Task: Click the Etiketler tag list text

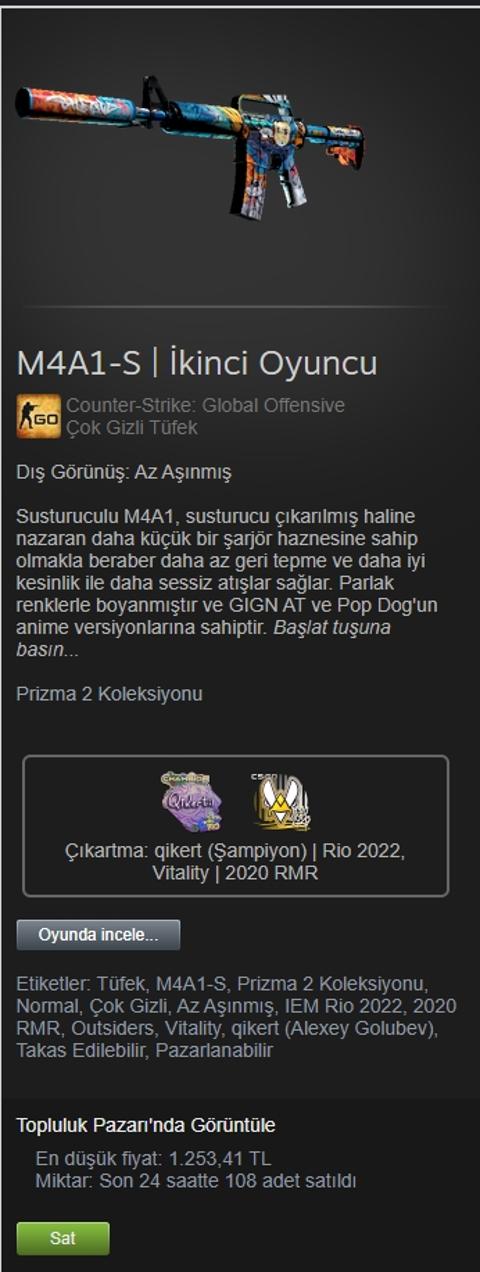Action: pos(236,1016)
